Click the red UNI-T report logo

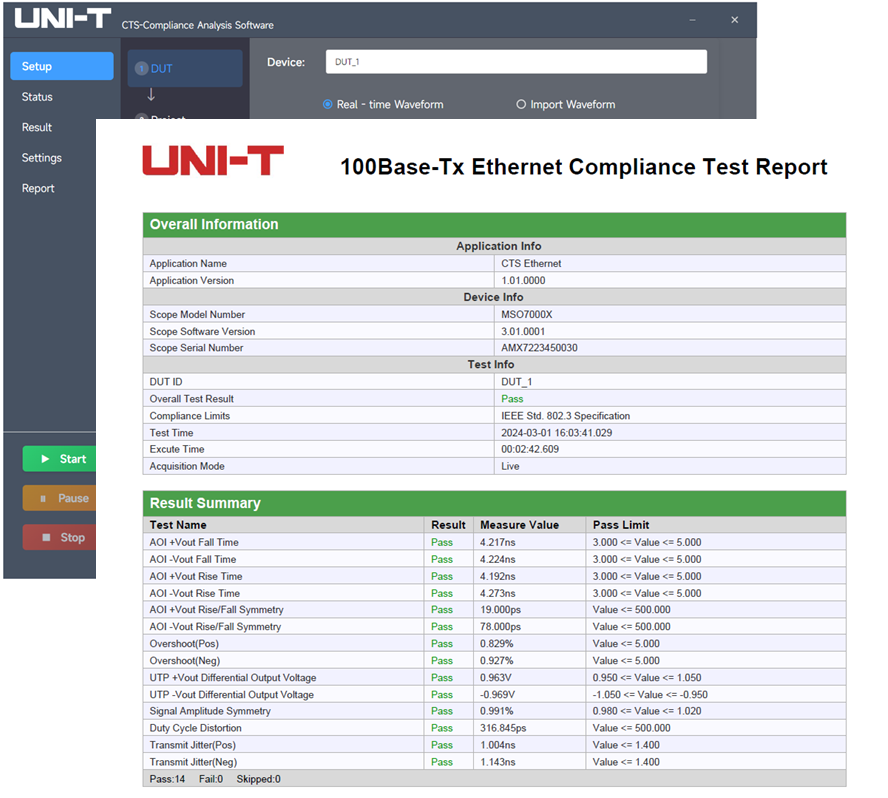(x=213, y=160)
